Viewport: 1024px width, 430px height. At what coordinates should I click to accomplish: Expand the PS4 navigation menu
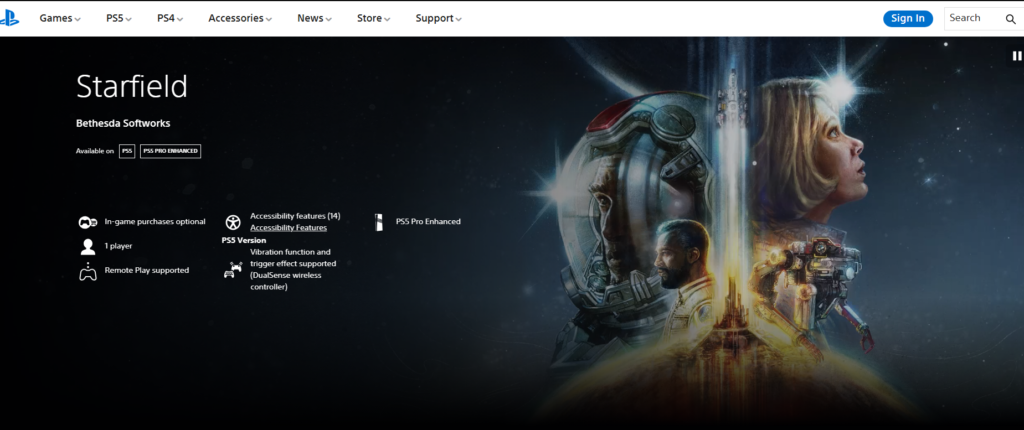[170, 18]
